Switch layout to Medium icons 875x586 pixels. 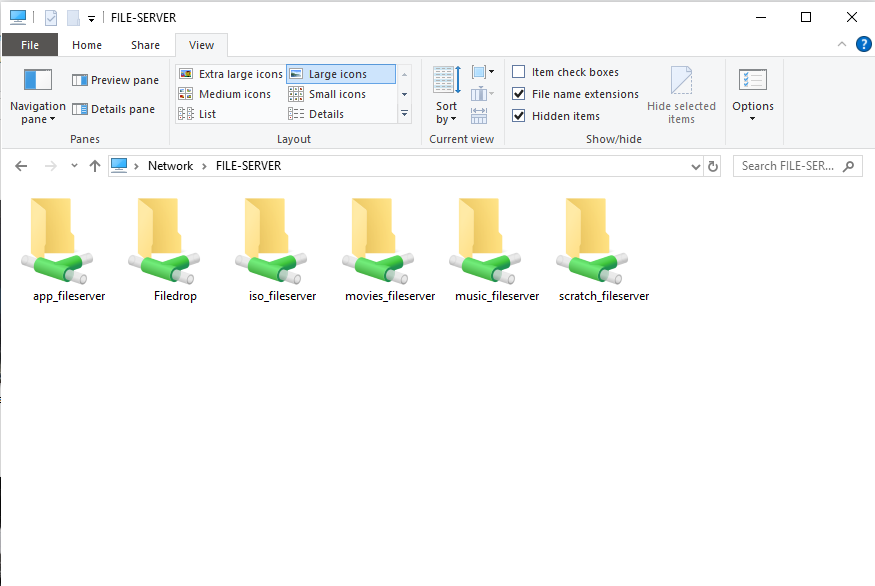click(x=225, y=94)
